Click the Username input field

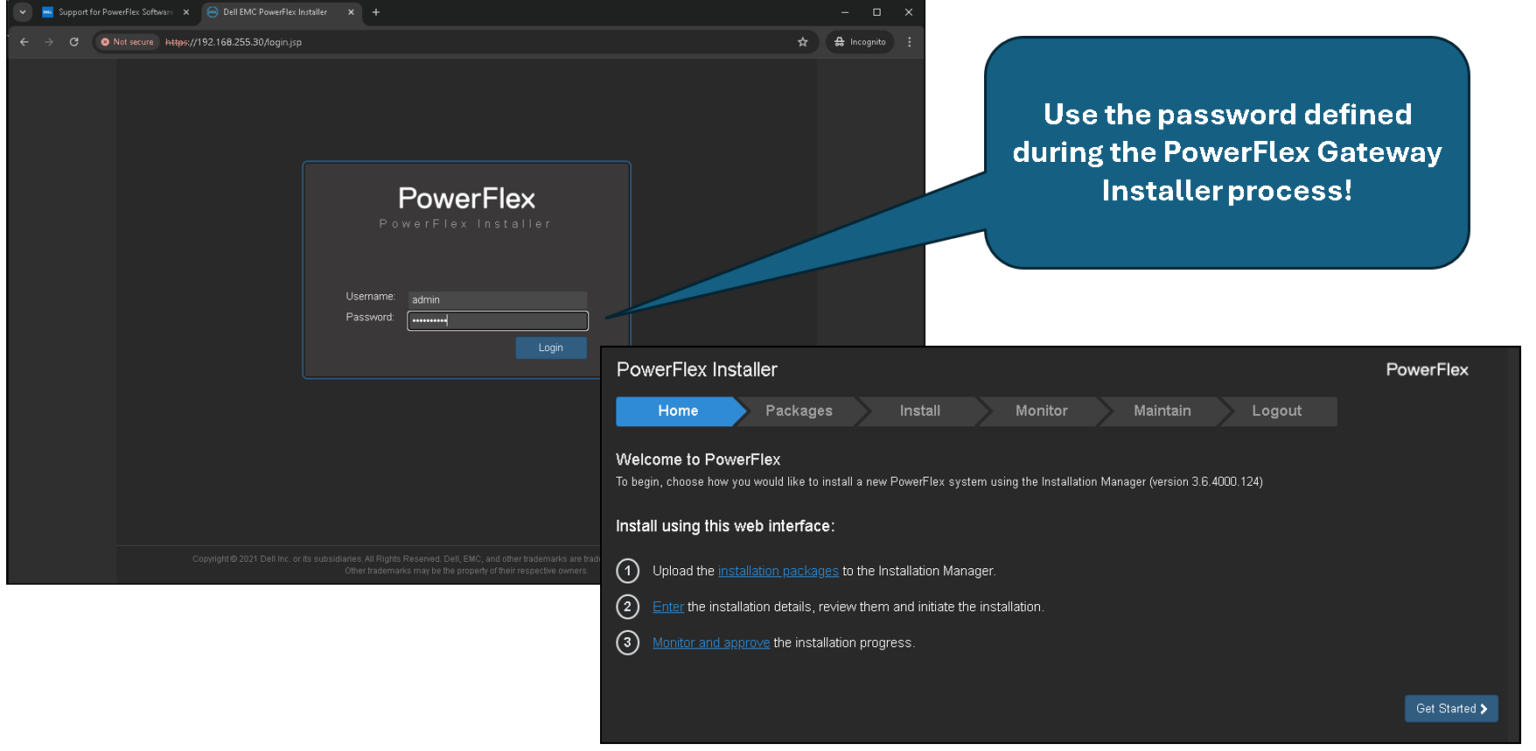(x=497, y=299)
